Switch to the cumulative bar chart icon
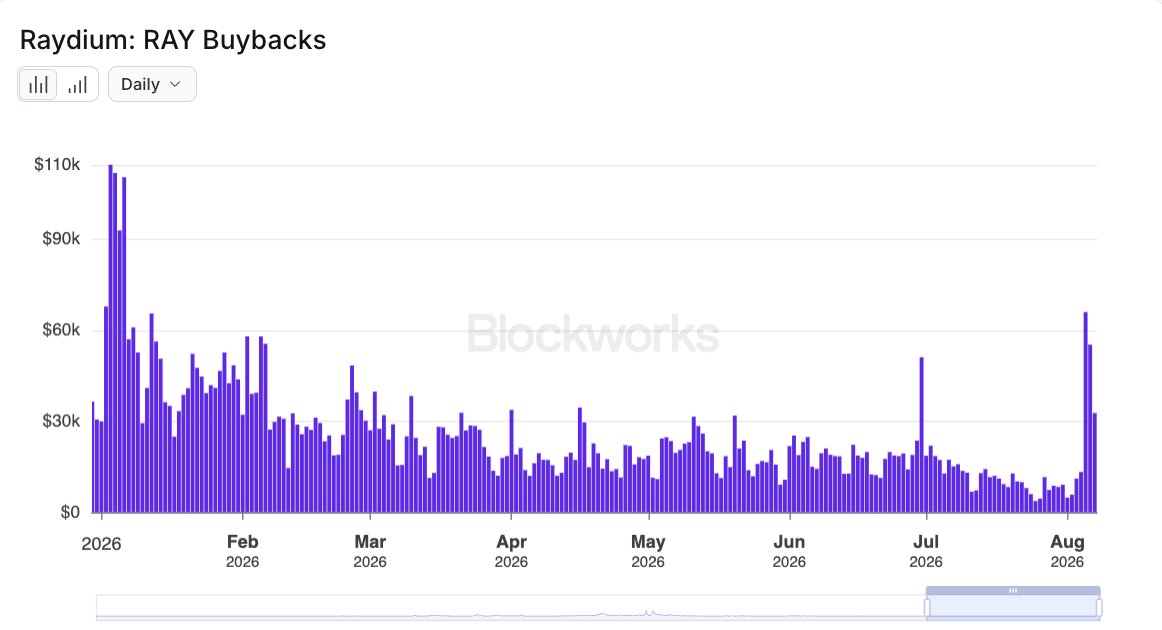The width and height of the screenshot is (1162, 630). click(77, 84)
